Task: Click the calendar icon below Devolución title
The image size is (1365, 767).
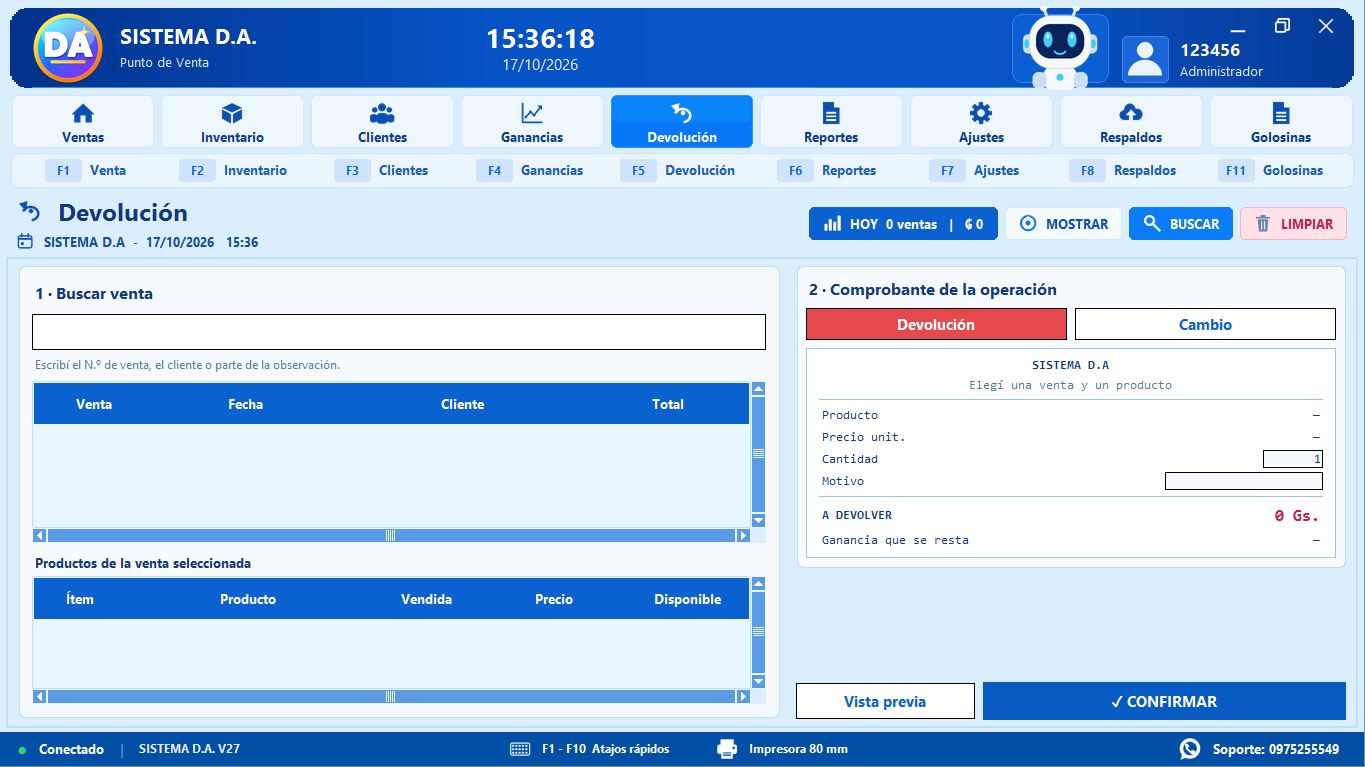Action: click(x=26, y=242)
